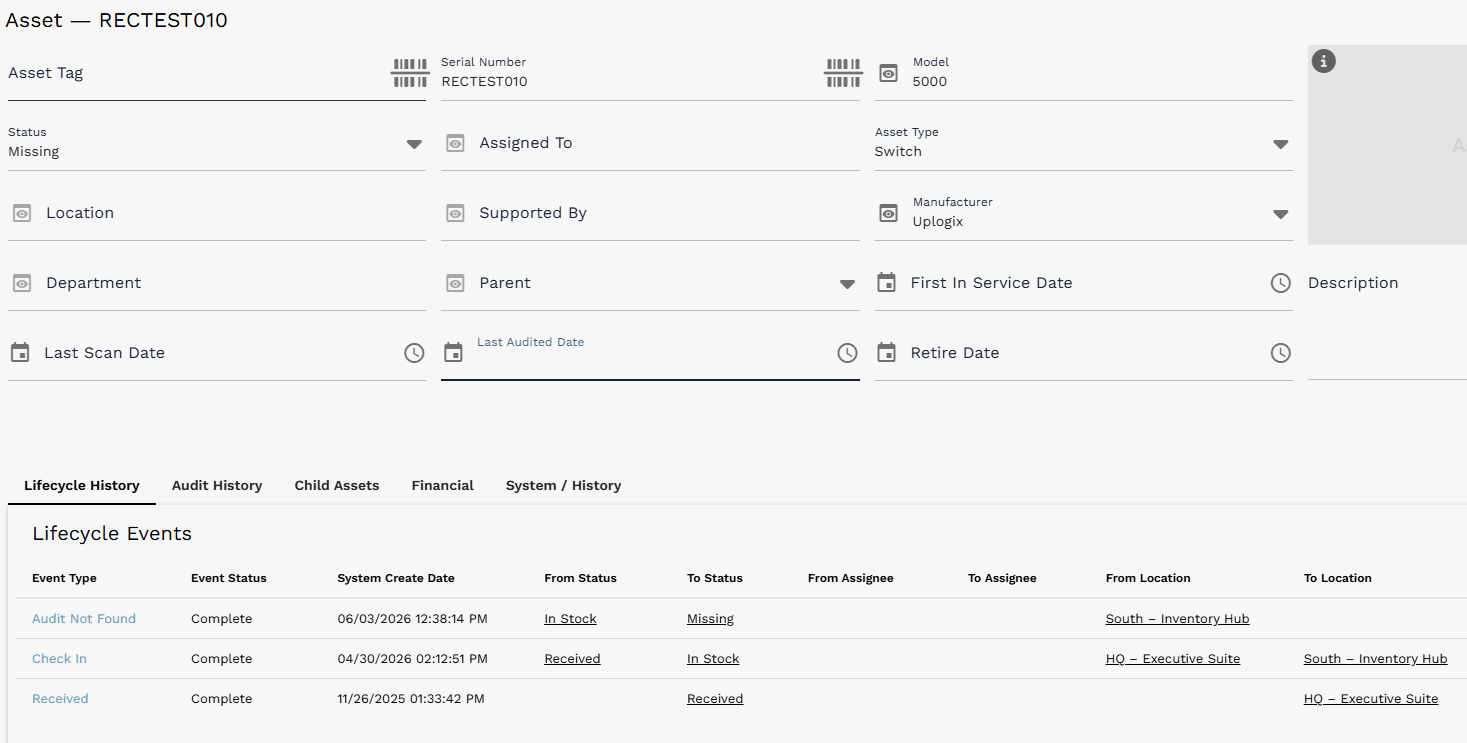Click the Serial Number barcode scan icon
This screenshot has height=743, width=1467.
coord(843,73)
